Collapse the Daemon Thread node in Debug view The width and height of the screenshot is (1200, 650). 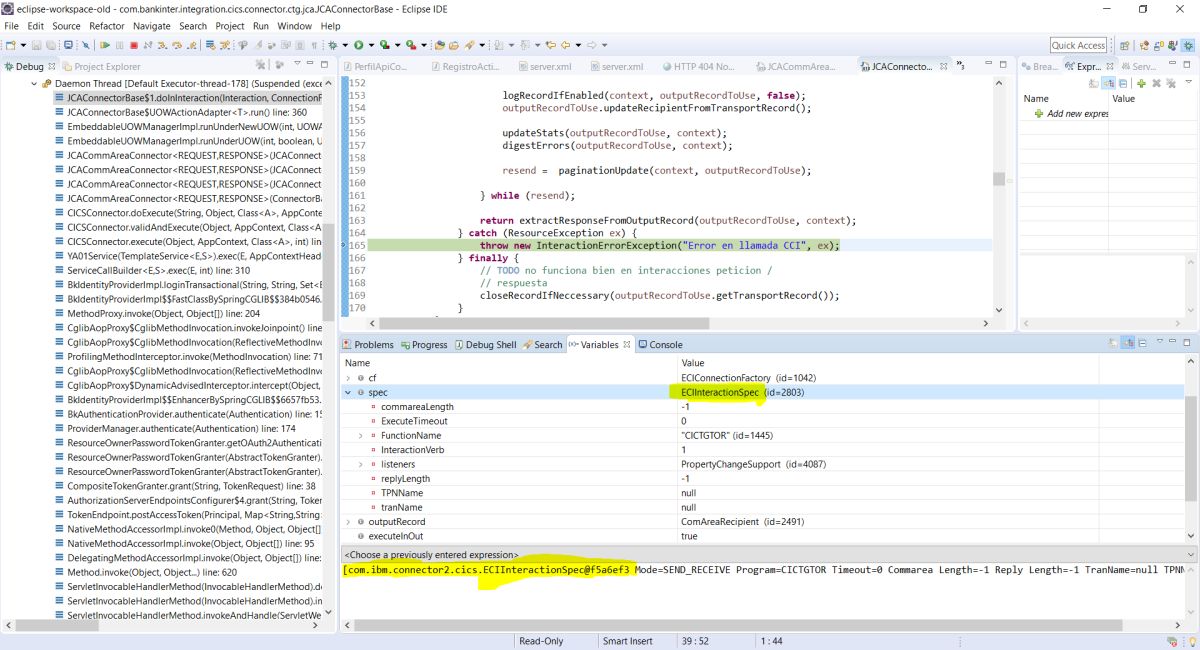(x=34, y=84)
